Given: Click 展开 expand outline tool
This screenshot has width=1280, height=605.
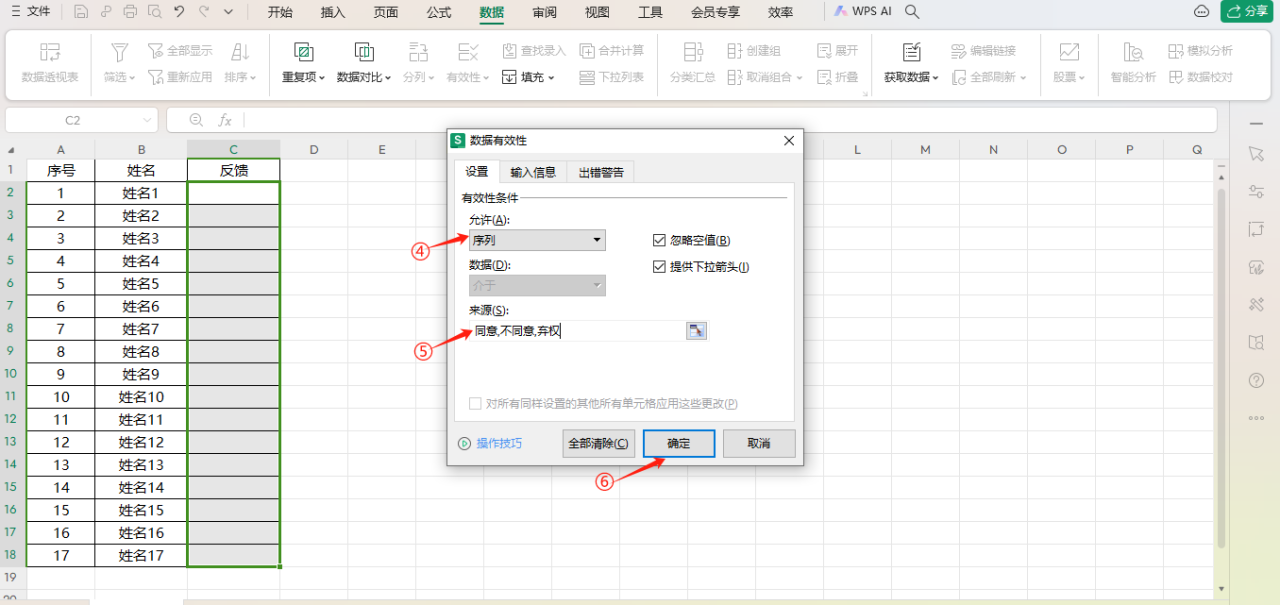Looking at the screenshot, I should coord(838,50).
